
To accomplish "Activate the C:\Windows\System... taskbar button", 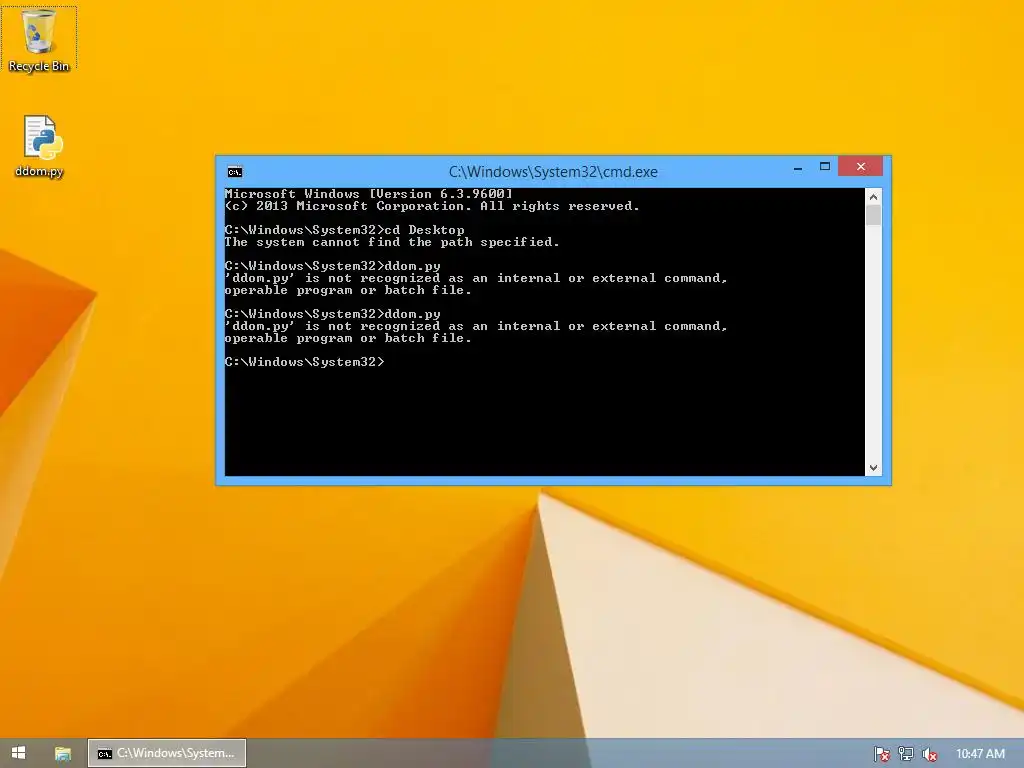I will (x=167, y=753).
